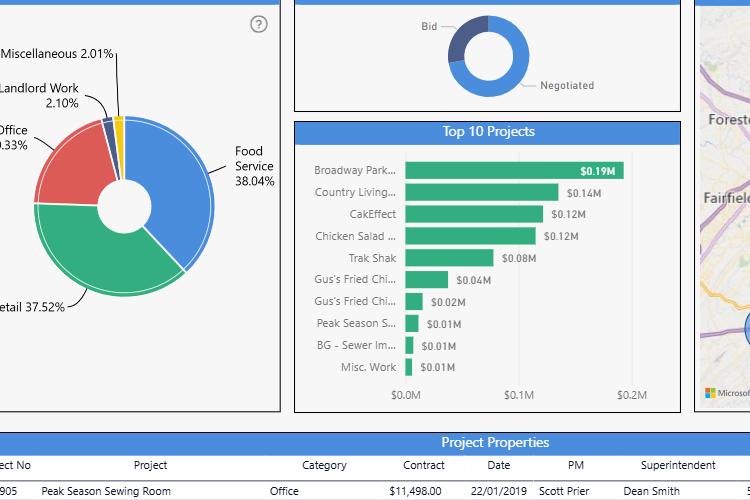This screenshot has width=750, height=500.
Task: Select the $0.02M Gus's Fried Chicken bar
Action: click(x=414, y=302)
